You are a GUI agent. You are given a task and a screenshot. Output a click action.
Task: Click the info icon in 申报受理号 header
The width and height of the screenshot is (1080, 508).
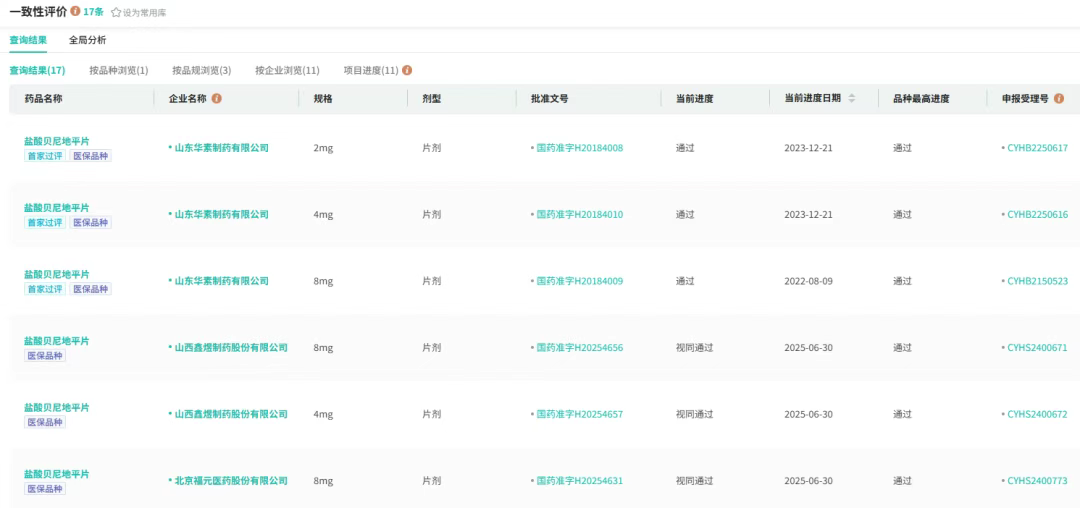[x=1059, y=99]
